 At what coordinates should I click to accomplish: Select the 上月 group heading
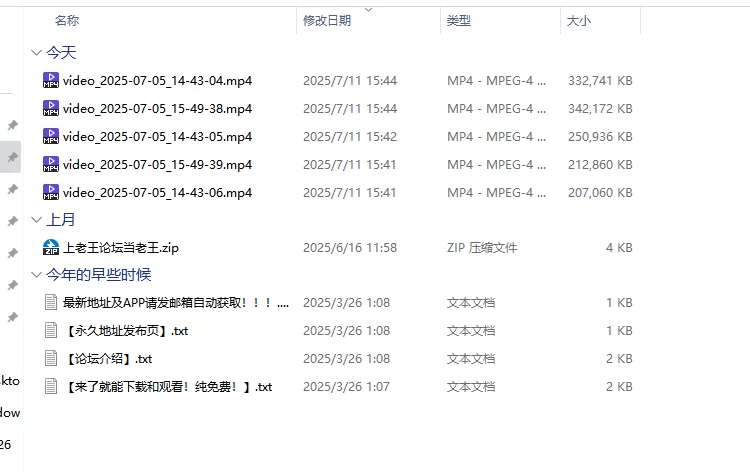61,220
